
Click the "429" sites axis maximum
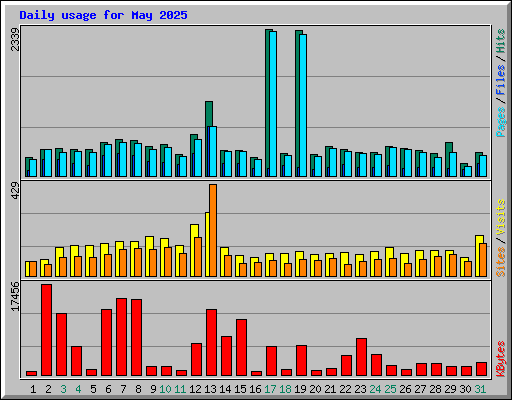click(15, 191)
